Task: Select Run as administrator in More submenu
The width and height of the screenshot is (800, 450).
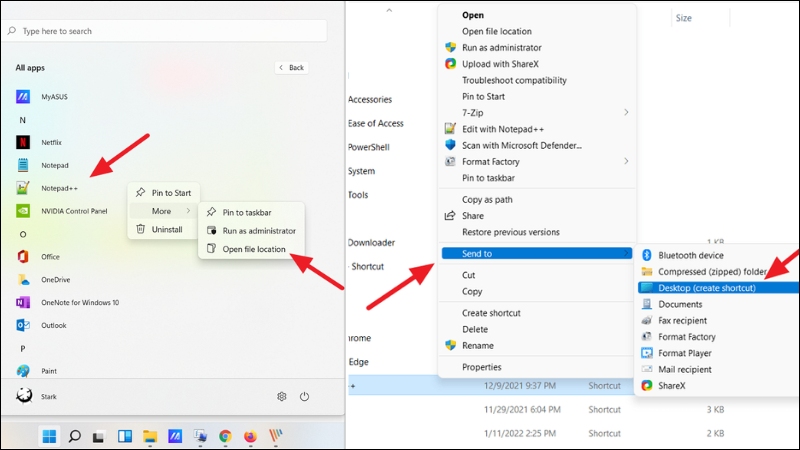Action: [x=252, y=231]
